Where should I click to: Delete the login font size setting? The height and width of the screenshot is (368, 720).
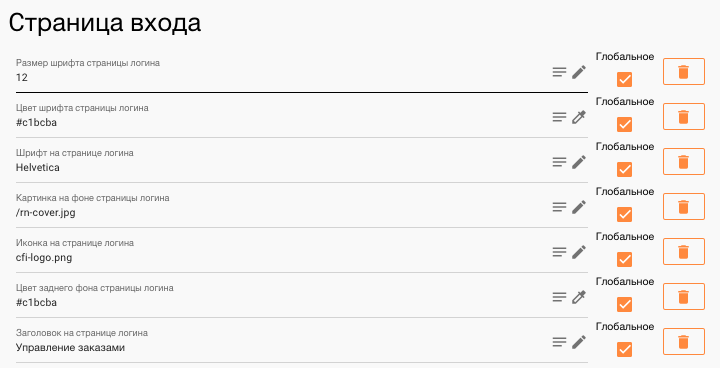point(684,72)
